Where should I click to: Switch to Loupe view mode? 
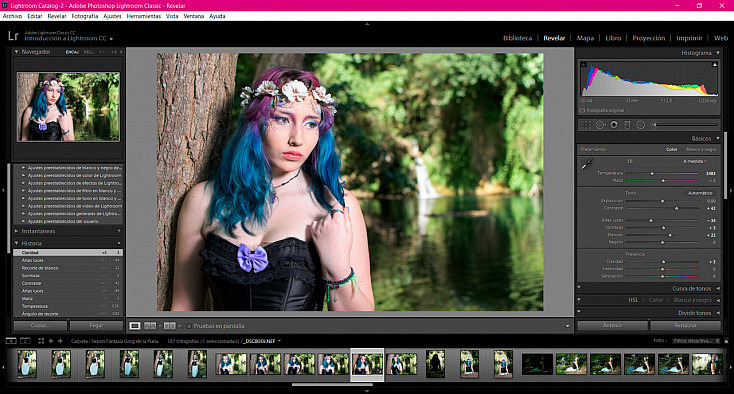click(x=135, y=326)
